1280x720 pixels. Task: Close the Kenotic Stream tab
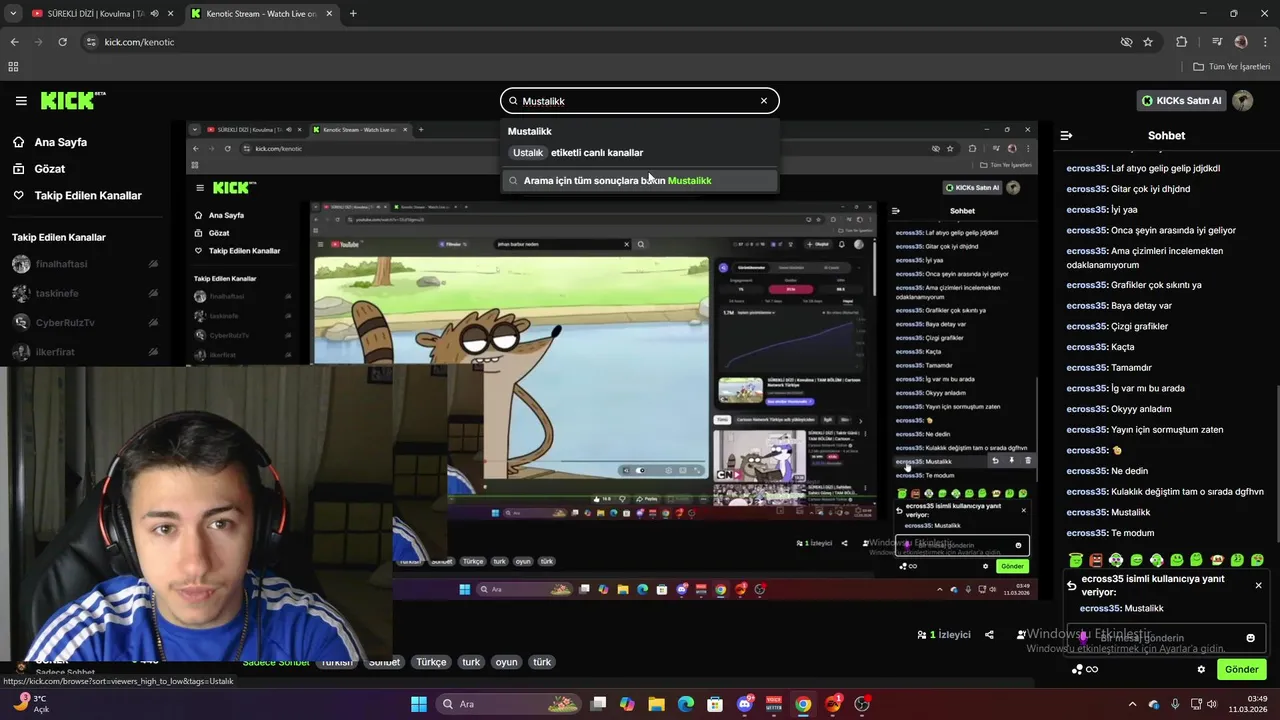(330, 14)
